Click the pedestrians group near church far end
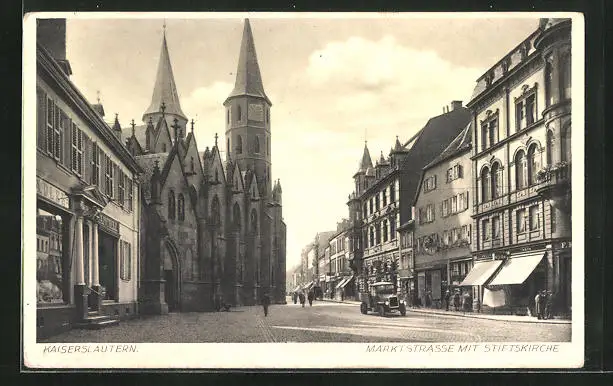613x386 pixels. (x=304, y=298)
